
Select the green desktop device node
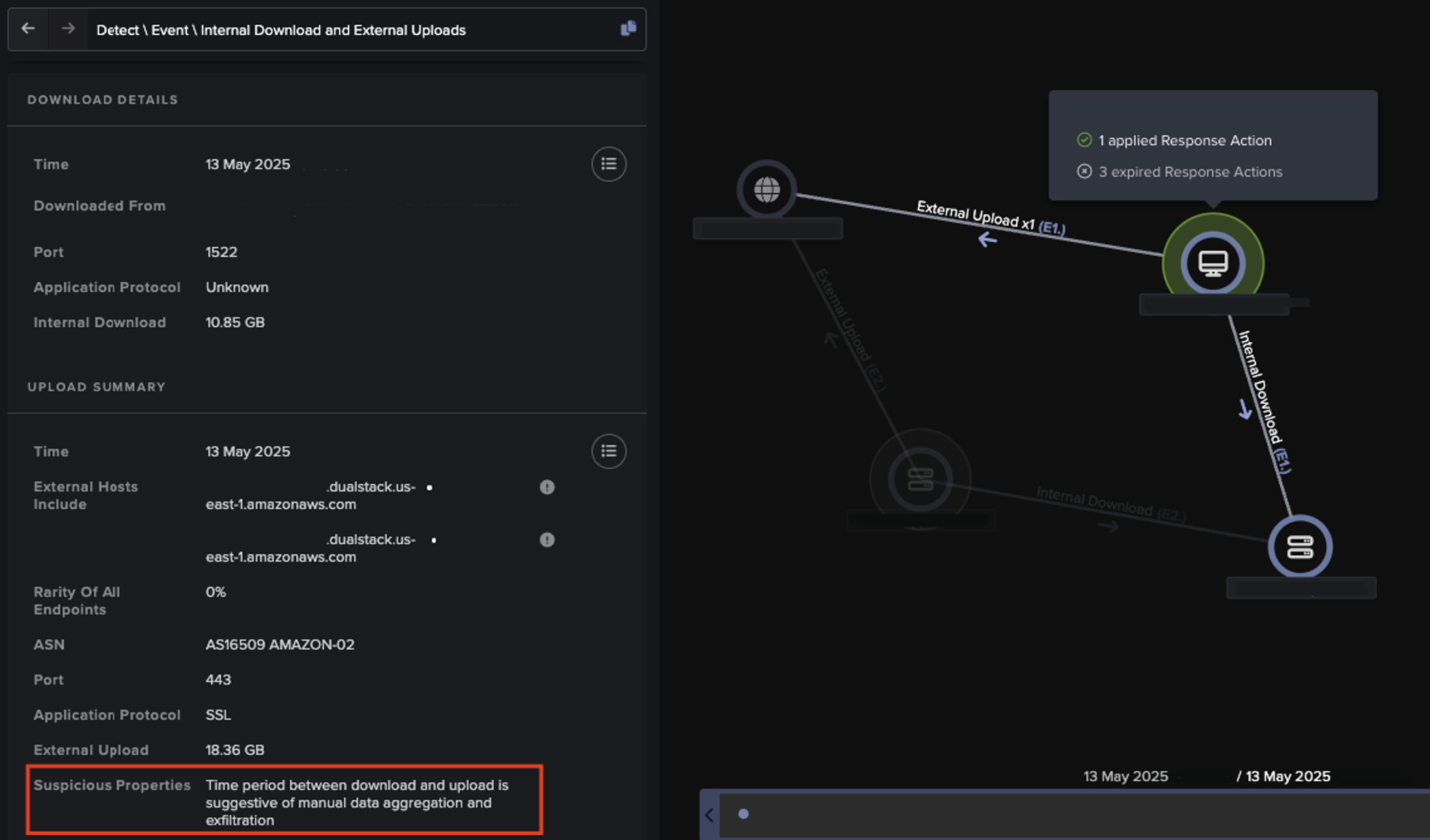click(1213, 264)
